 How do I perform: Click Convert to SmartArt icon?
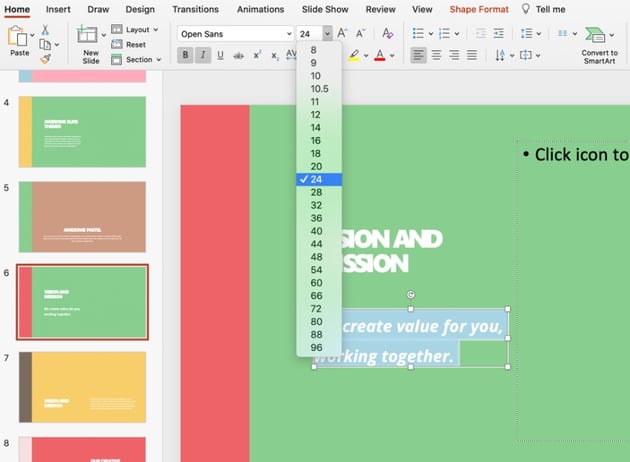(x=599, y=38)
